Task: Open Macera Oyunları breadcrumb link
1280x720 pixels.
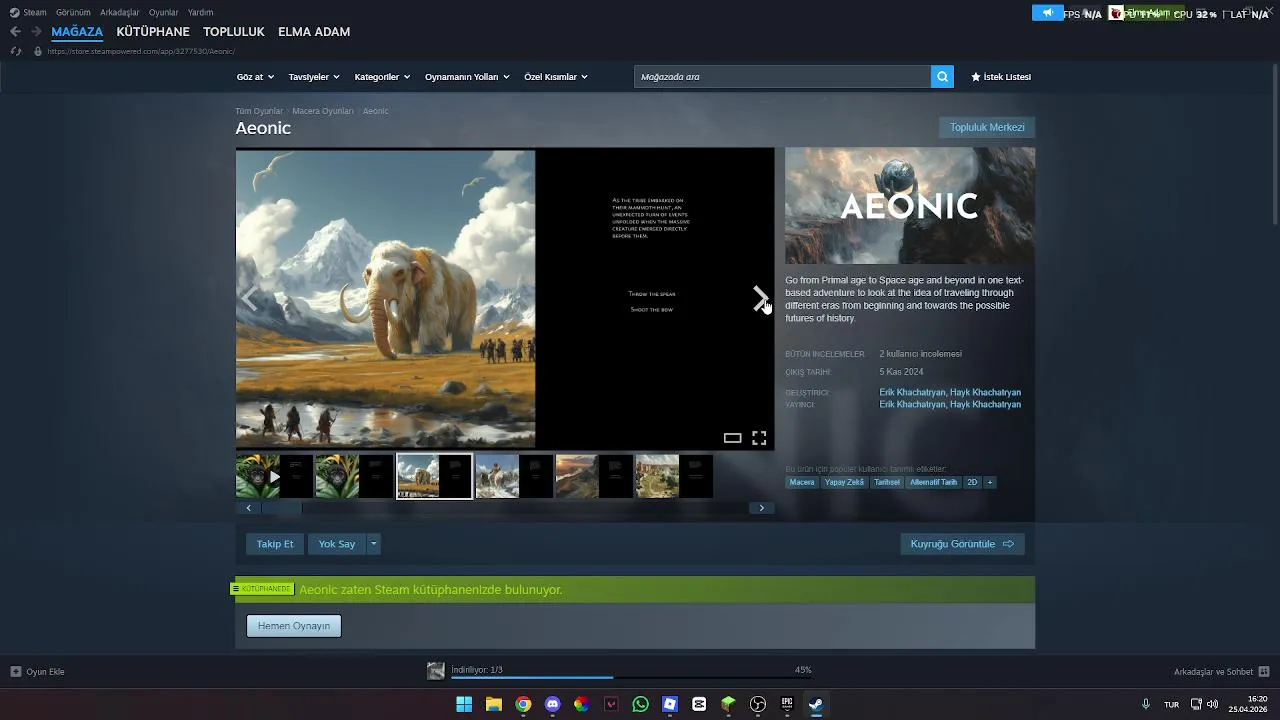Action: [323, 111]
